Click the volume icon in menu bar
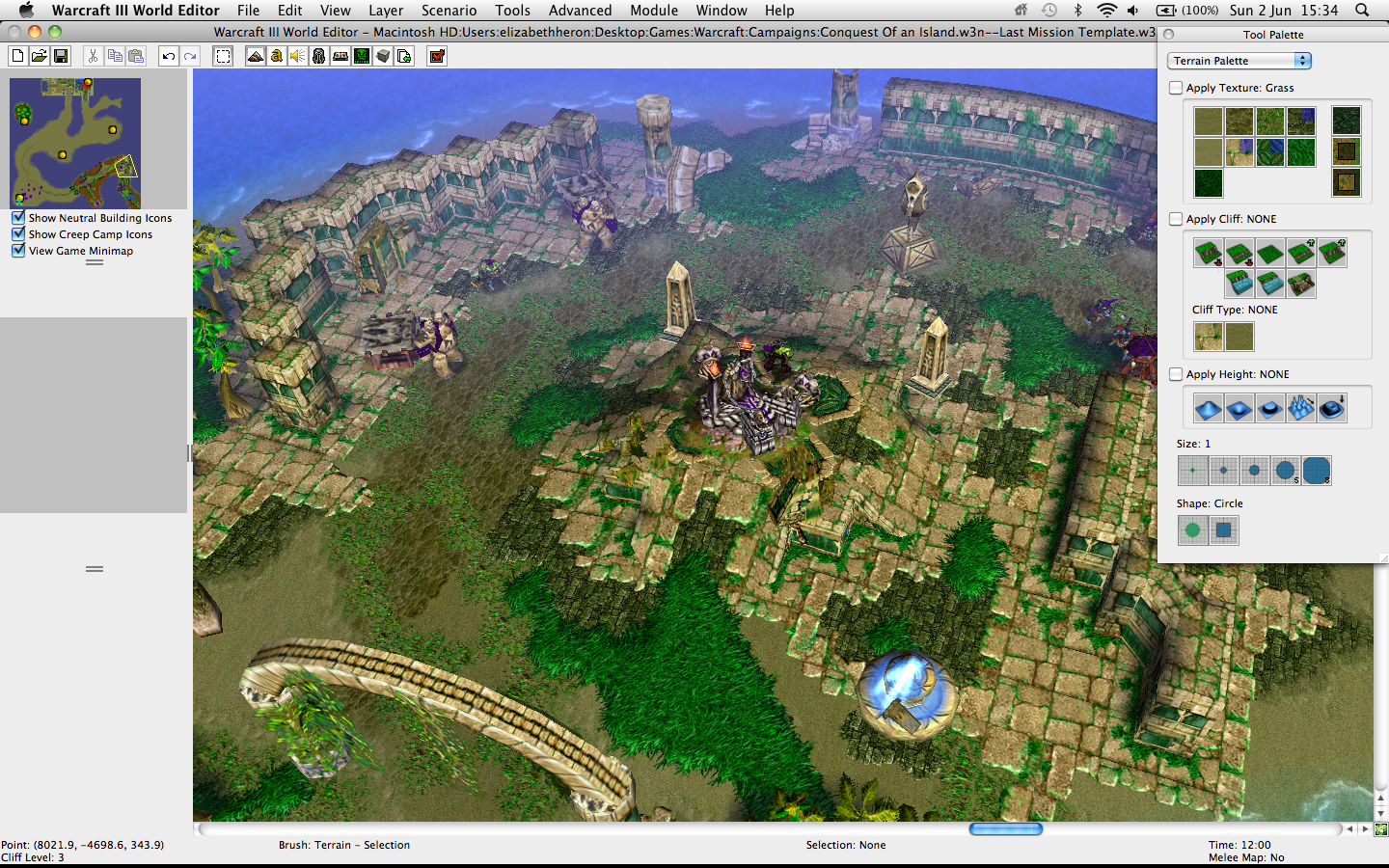1389x868 pixels. pos(1133,11)
